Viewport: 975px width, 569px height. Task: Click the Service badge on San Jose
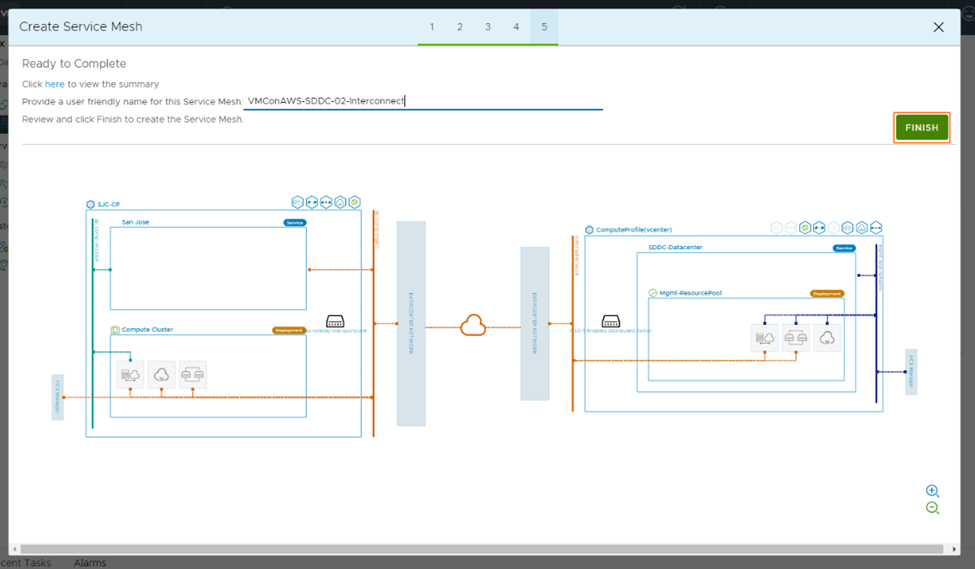(295, 223)
